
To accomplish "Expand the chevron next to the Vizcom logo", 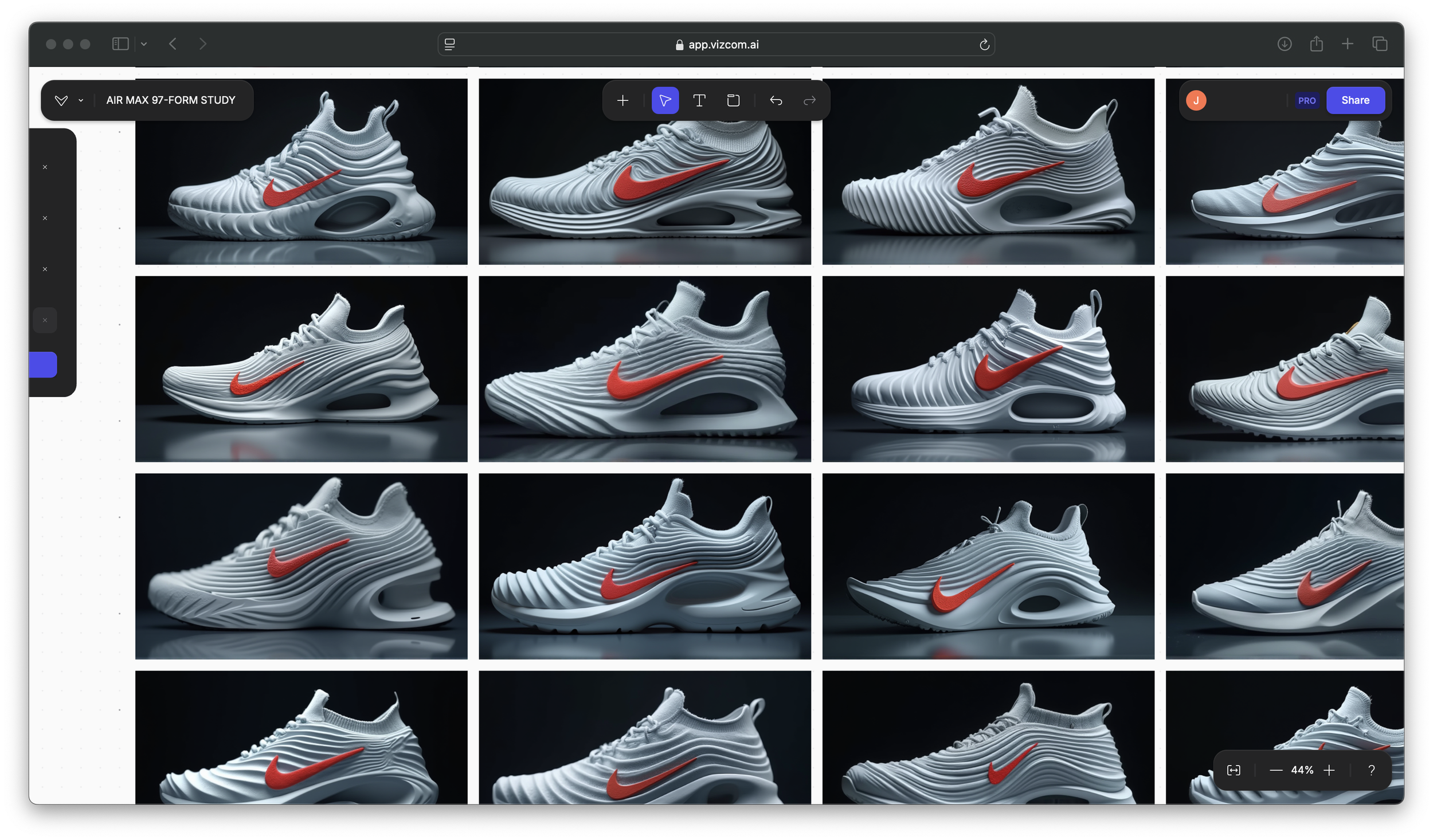I will click(x=81, y=100).
